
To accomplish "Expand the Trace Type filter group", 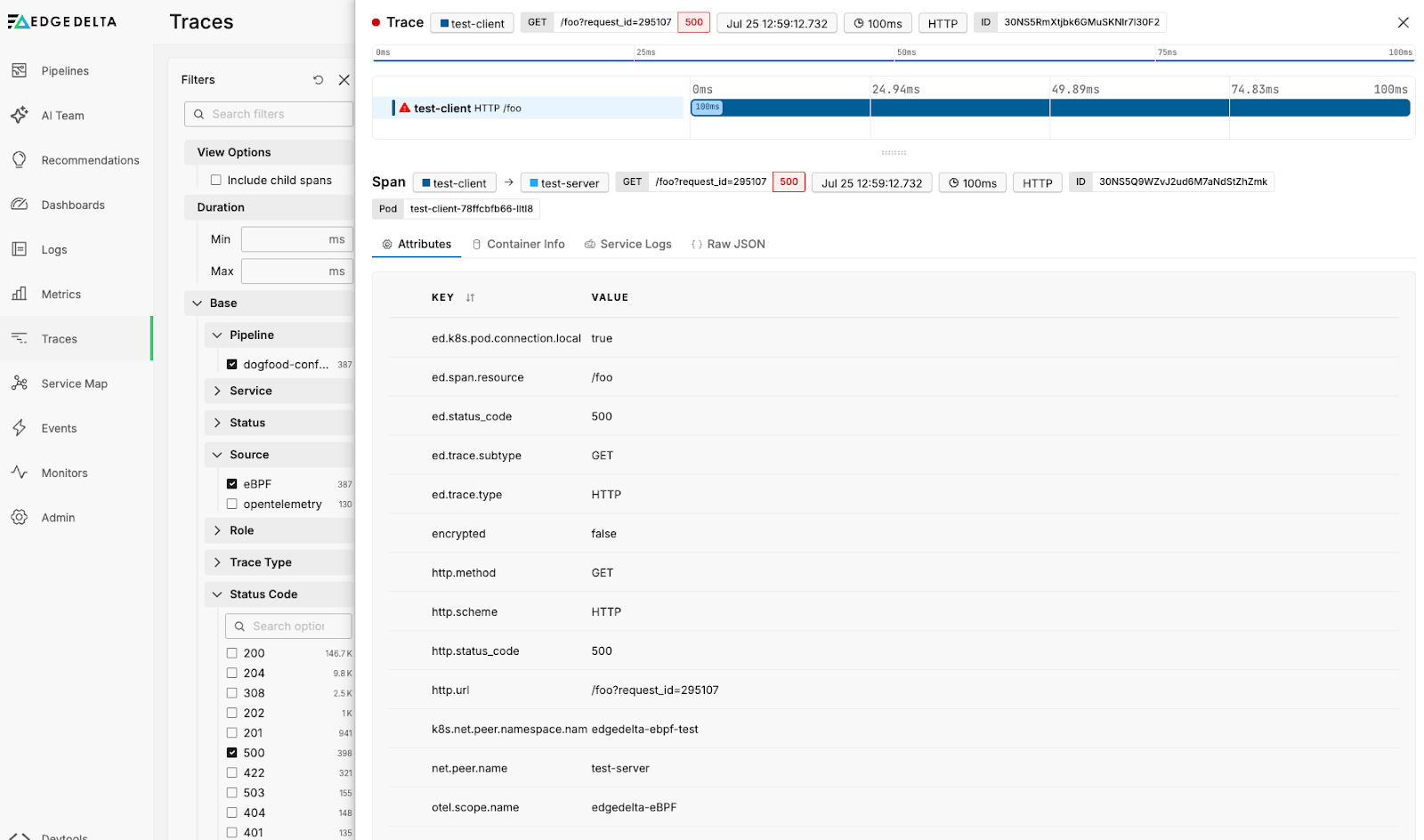I will (x=217, y=562).
